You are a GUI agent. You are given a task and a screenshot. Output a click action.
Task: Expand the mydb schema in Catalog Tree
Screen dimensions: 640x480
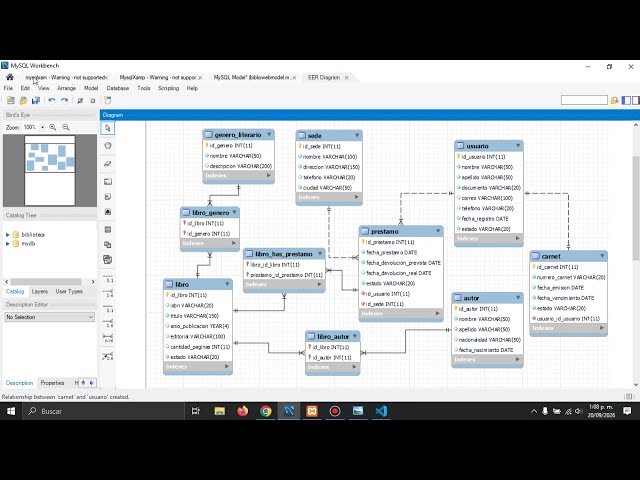(7, 244)
